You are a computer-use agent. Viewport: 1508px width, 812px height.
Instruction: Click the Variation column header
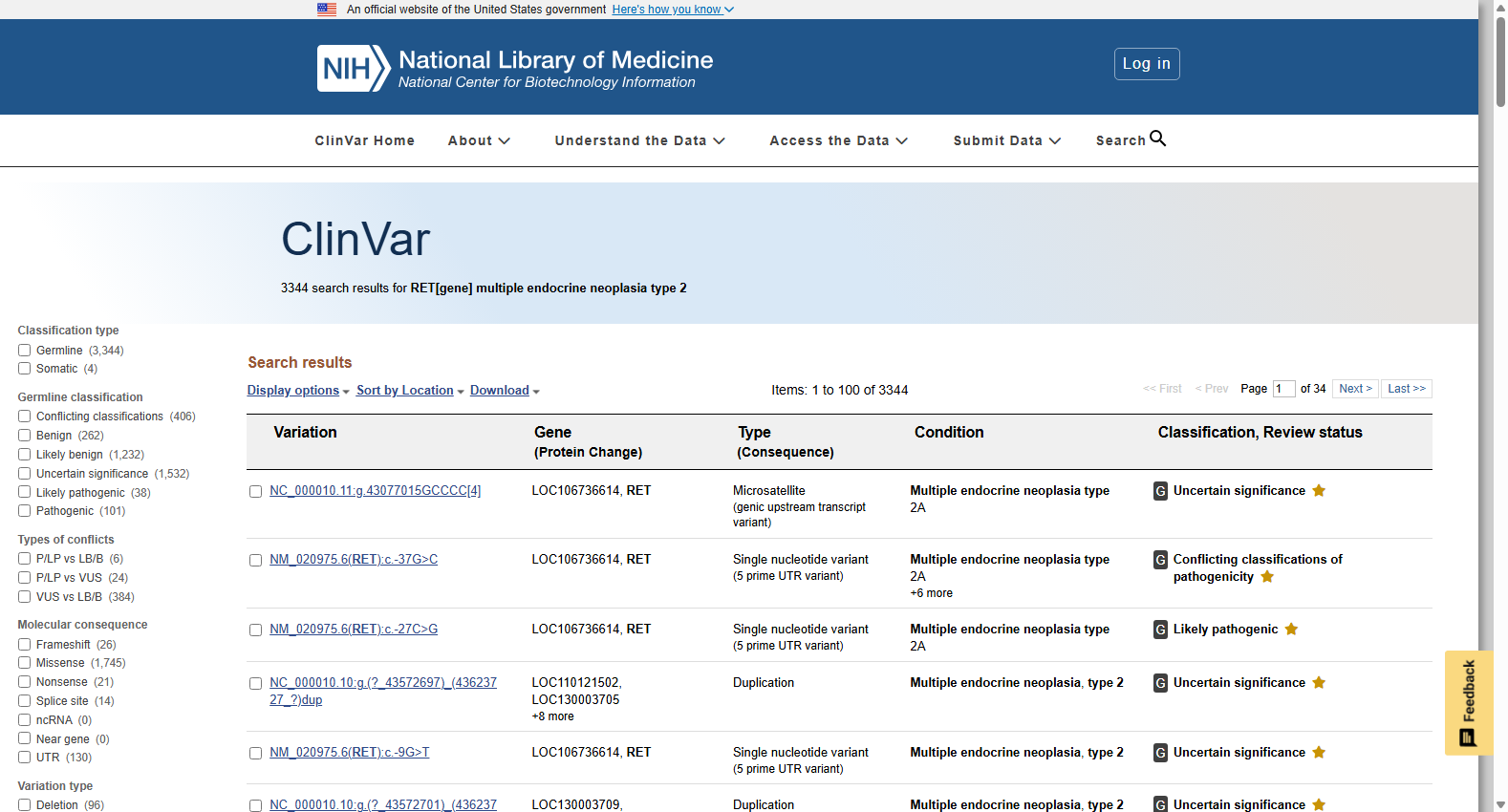tap(305, 433)
